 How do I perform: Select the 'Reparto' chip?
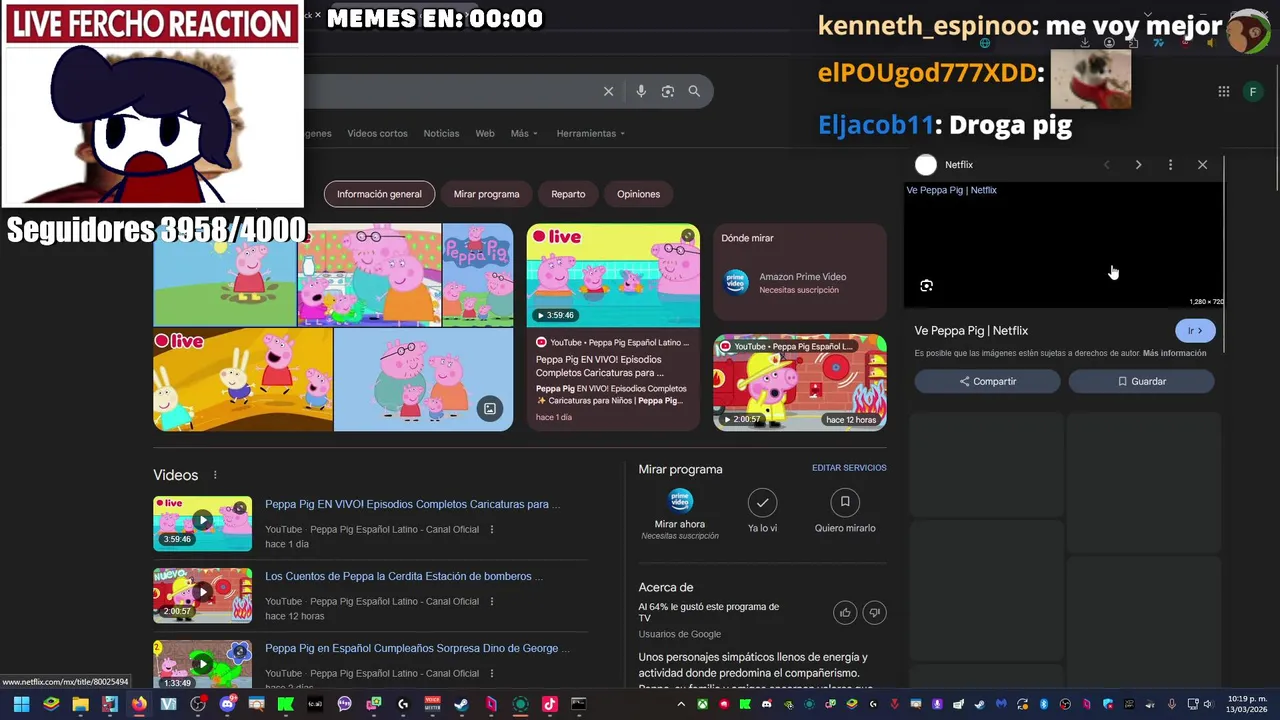point(568,194)
